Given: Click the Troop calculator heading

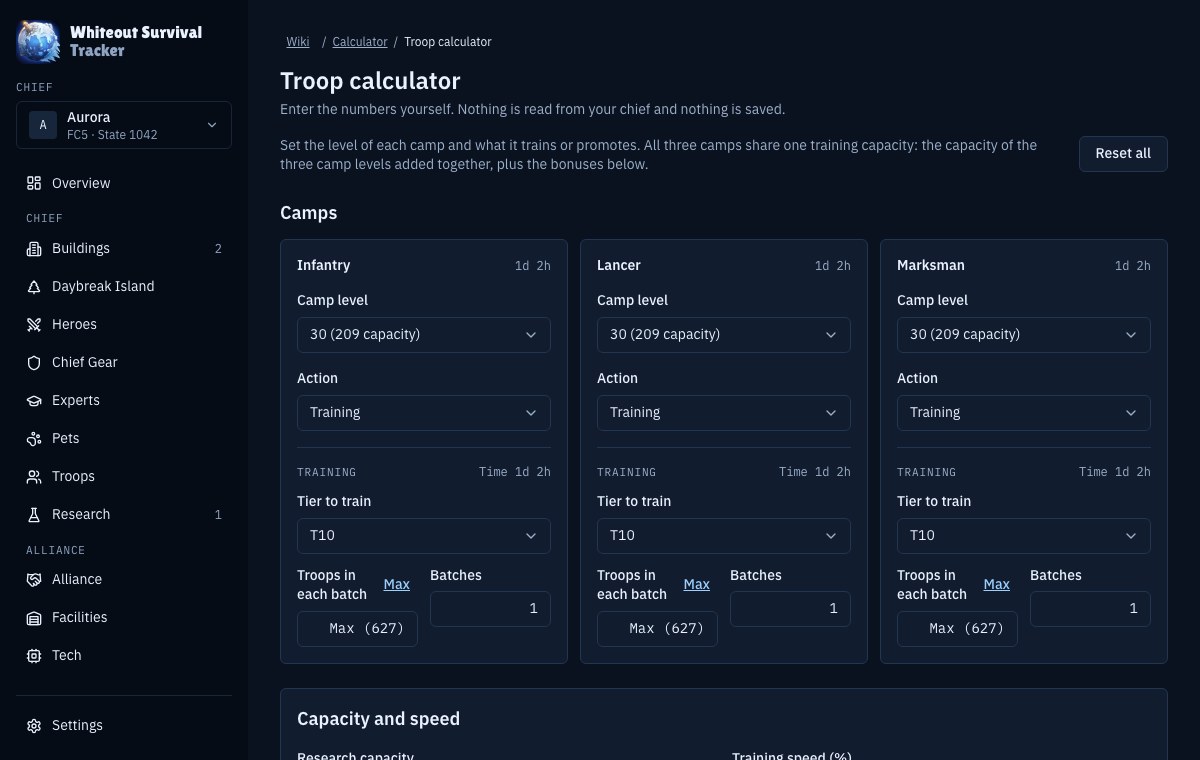Looking at the screenshot, I should pyautogui.click(x=370, y=81).
